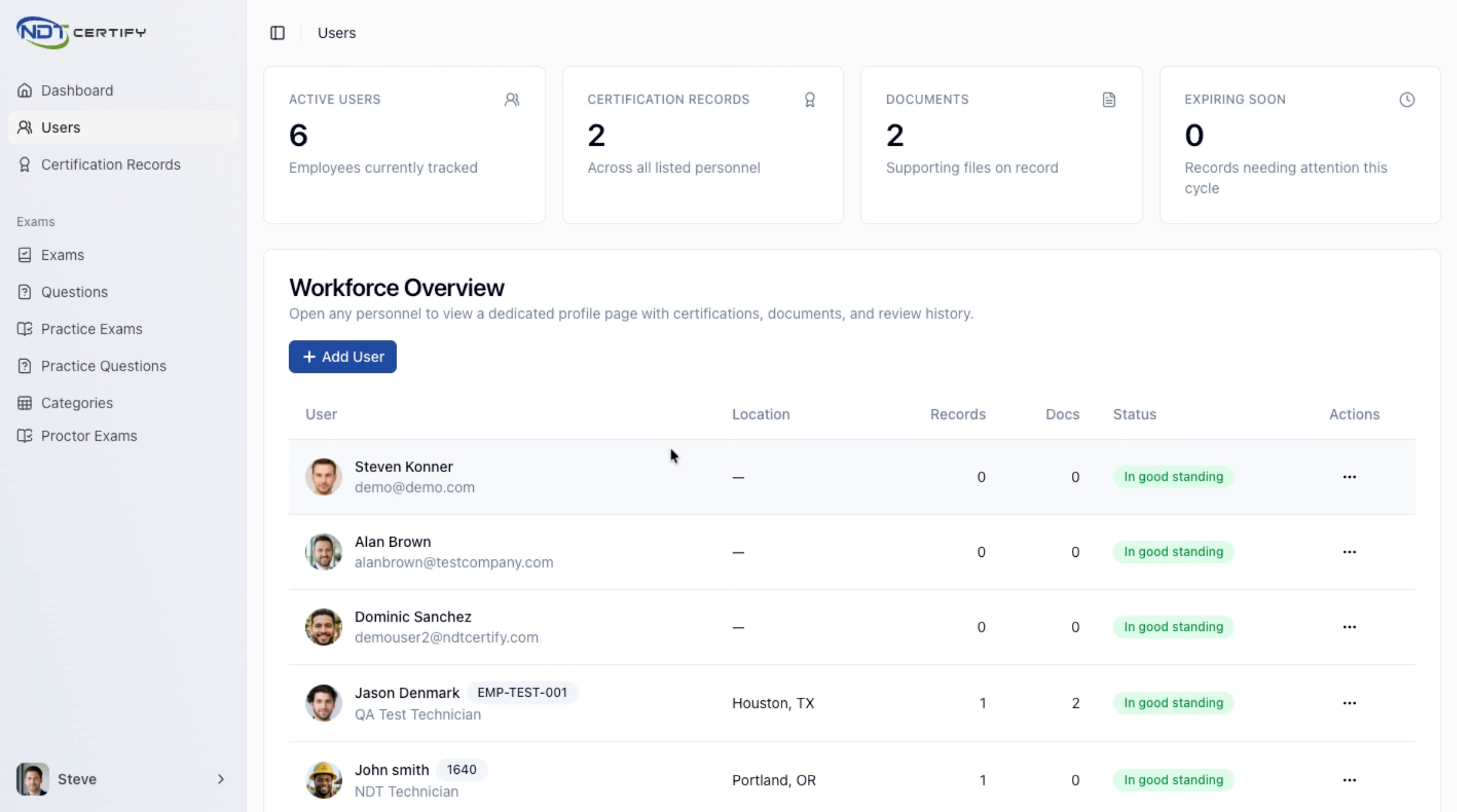Navigate to Practice Exams
This screenshot has height=812, width=1457.
click(123, 329)
